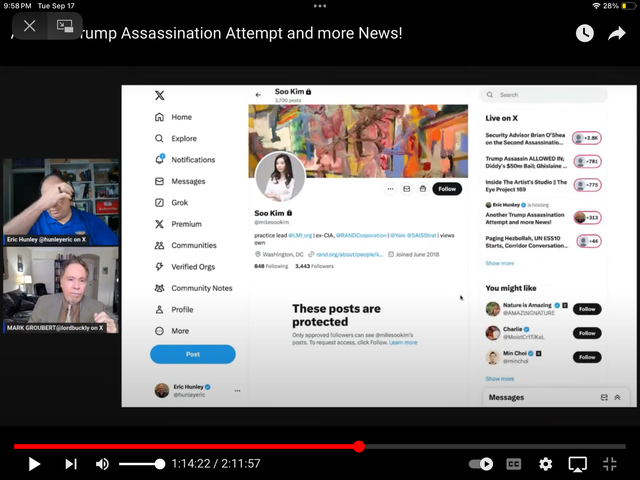Image resolution: width=640 pixels, height=480 pixels.
Task: Play the video
Action: coord(34,464)
